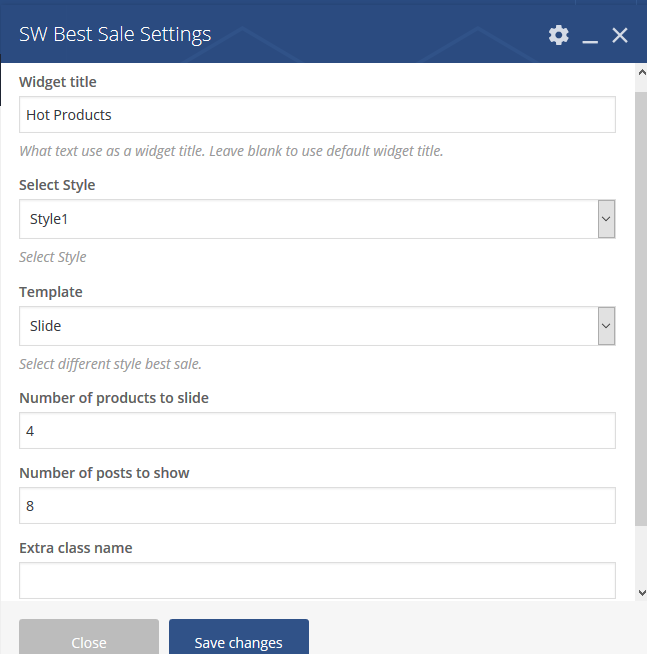Expand the Style1 dropdown arrow

[x=606, y=219]
